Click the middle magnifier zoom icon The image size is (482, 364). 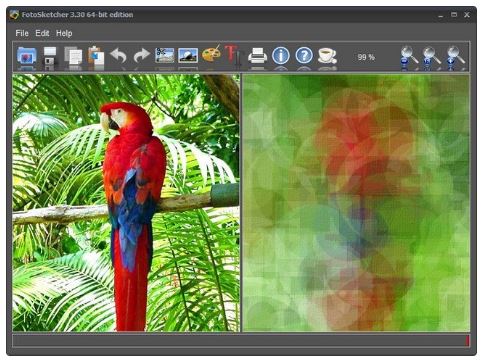431,57
